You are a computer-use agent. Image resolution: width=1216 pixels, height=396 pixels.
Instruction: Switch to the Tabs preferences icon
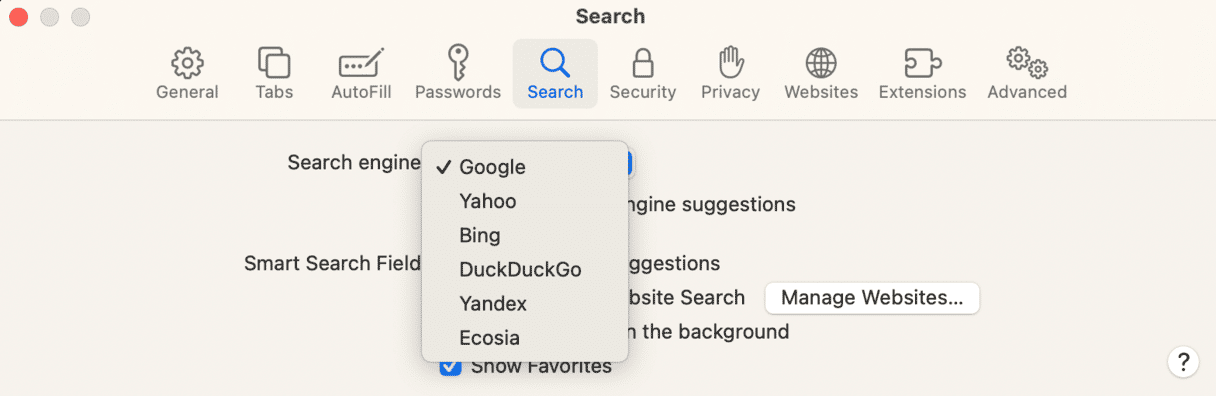(274, 63)
